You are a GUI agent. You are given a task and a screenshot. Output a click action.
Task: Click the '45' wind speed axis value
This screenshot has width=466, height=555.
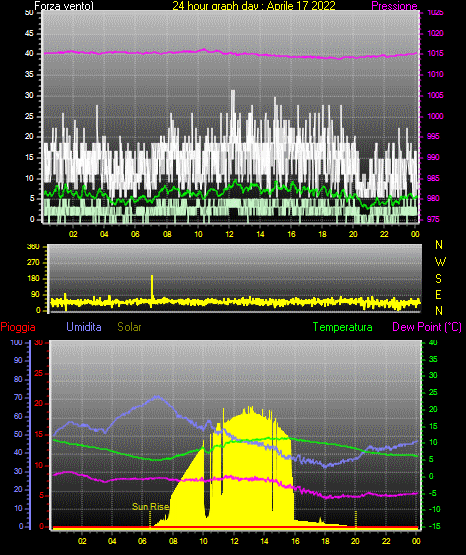coord(29,33)
